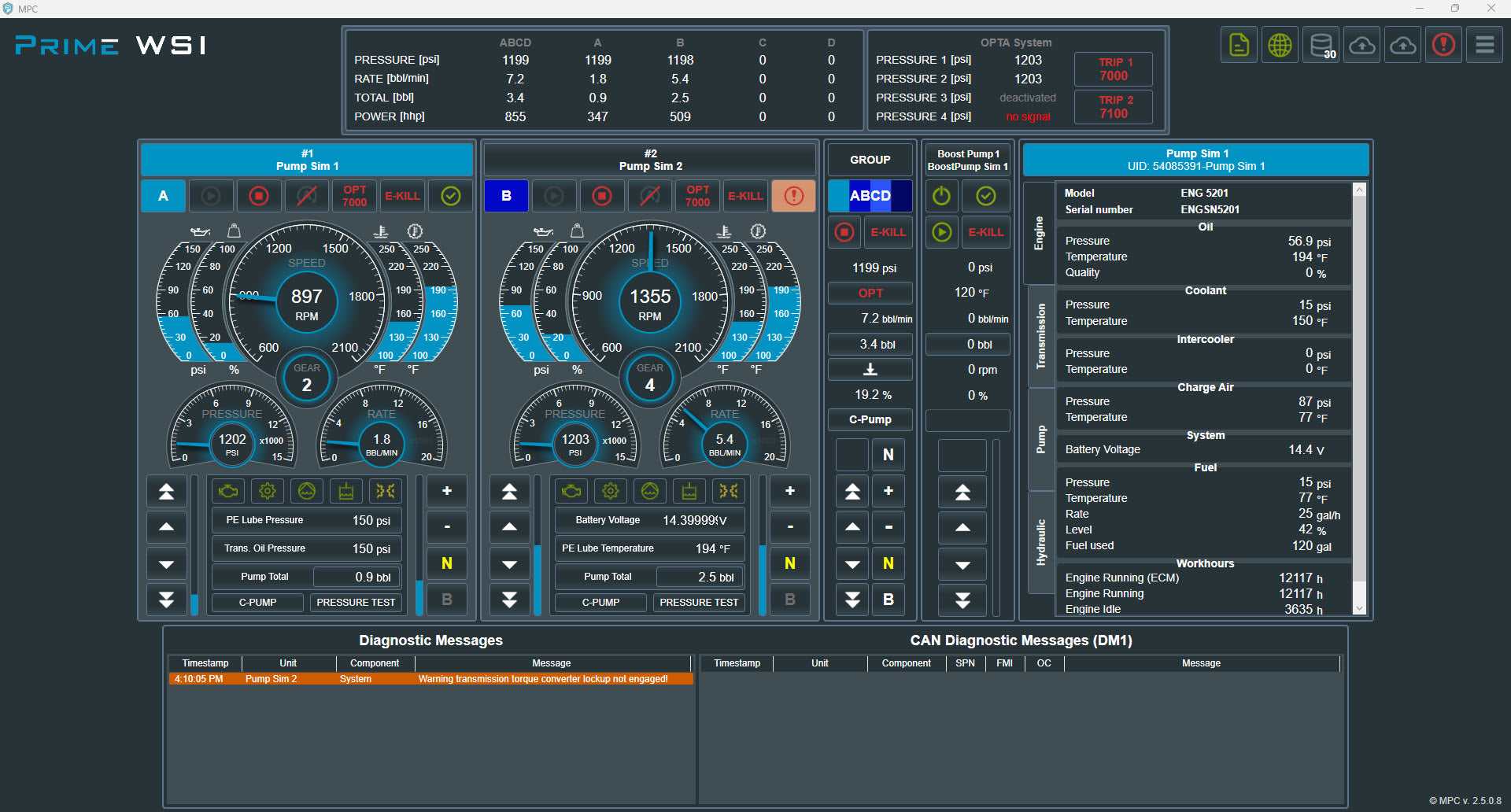Viewport: 1511px width, 812px height.
Task: Toggle yellow N neutral on Pump Sim 1
Action: click(447, 563)
